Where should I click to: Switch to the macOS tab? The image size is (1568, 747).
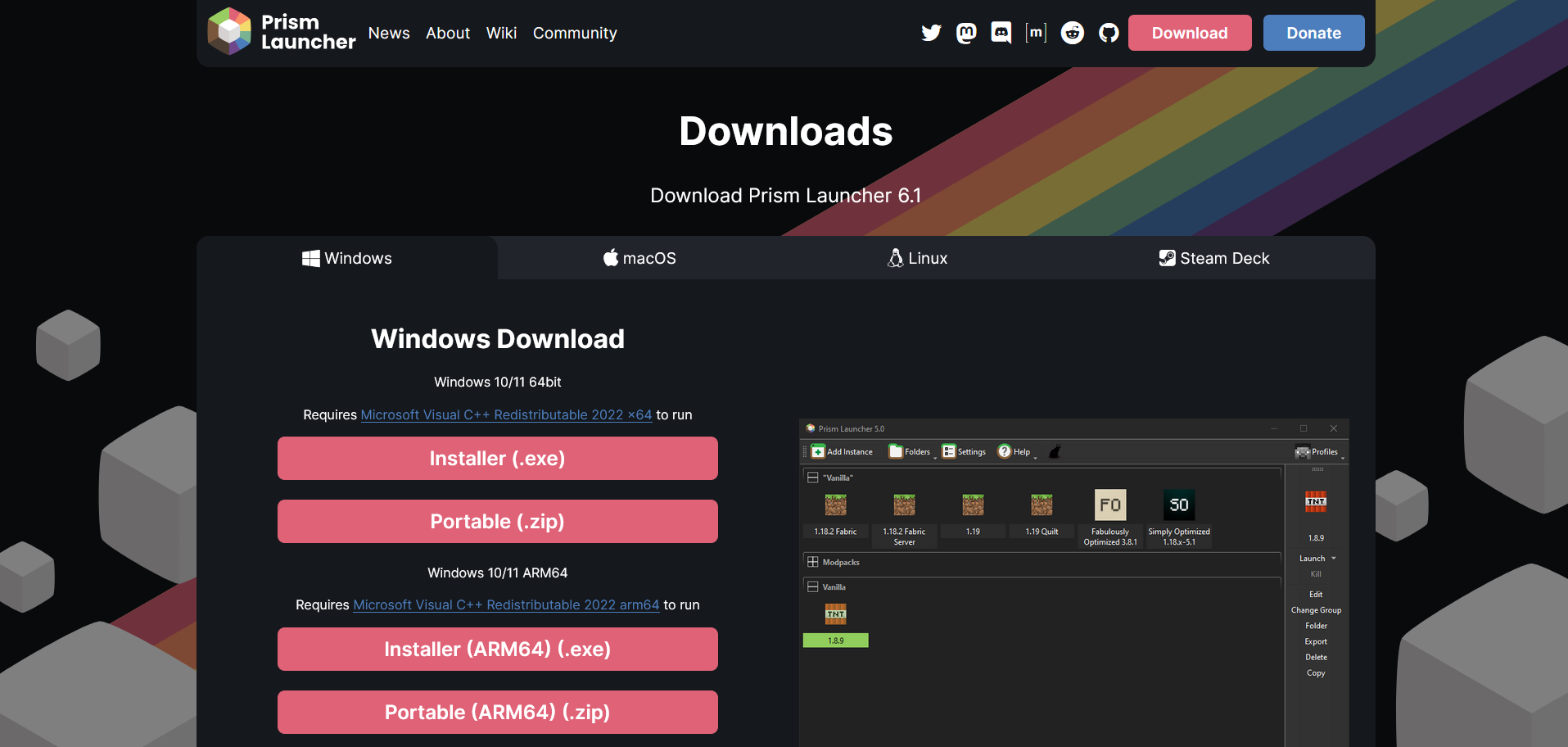coord(639,258)
